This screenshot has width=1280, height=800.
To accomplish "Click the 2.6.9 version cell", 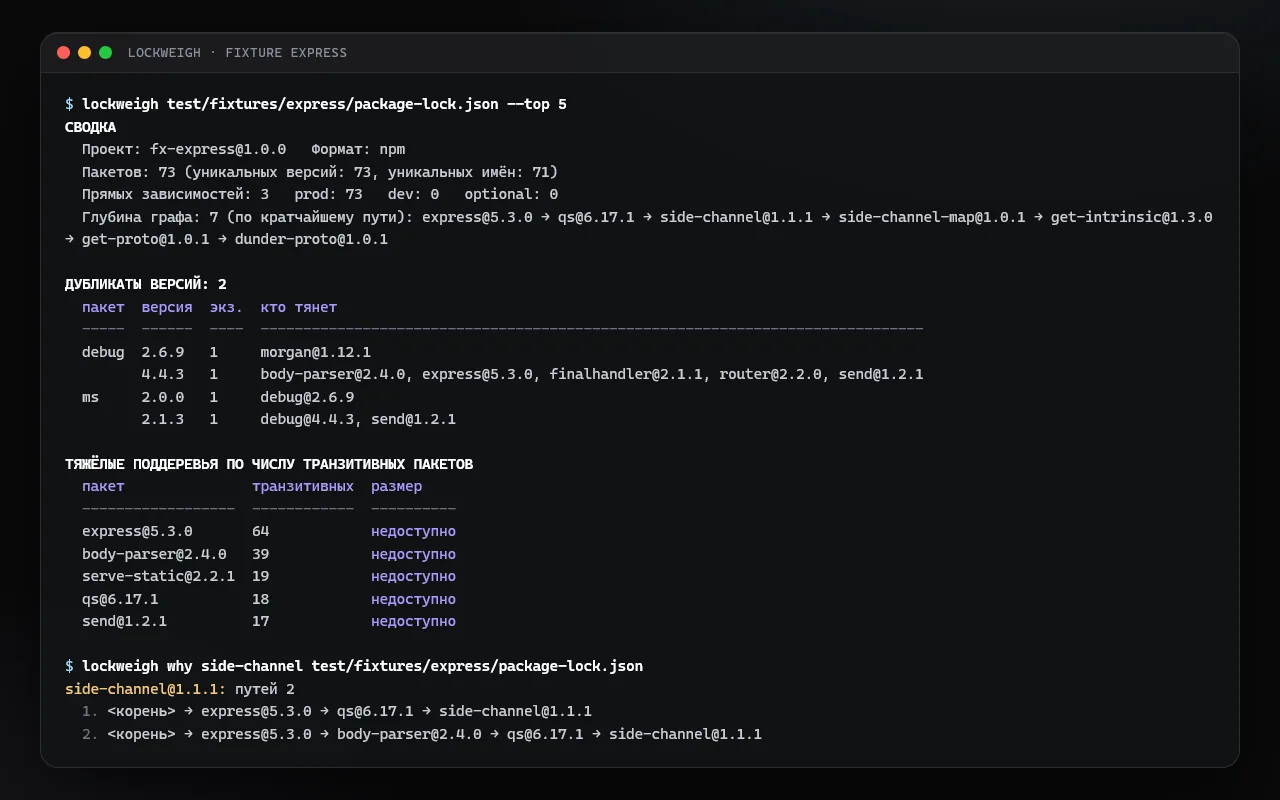I will tap(163, 352).
